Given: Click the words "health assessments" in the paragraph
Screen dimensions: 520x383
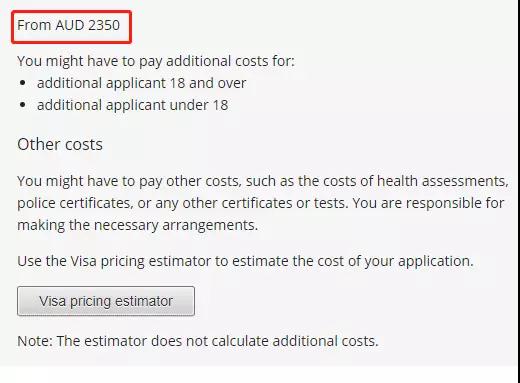Looking at the screenshot, I should (443, 181).
